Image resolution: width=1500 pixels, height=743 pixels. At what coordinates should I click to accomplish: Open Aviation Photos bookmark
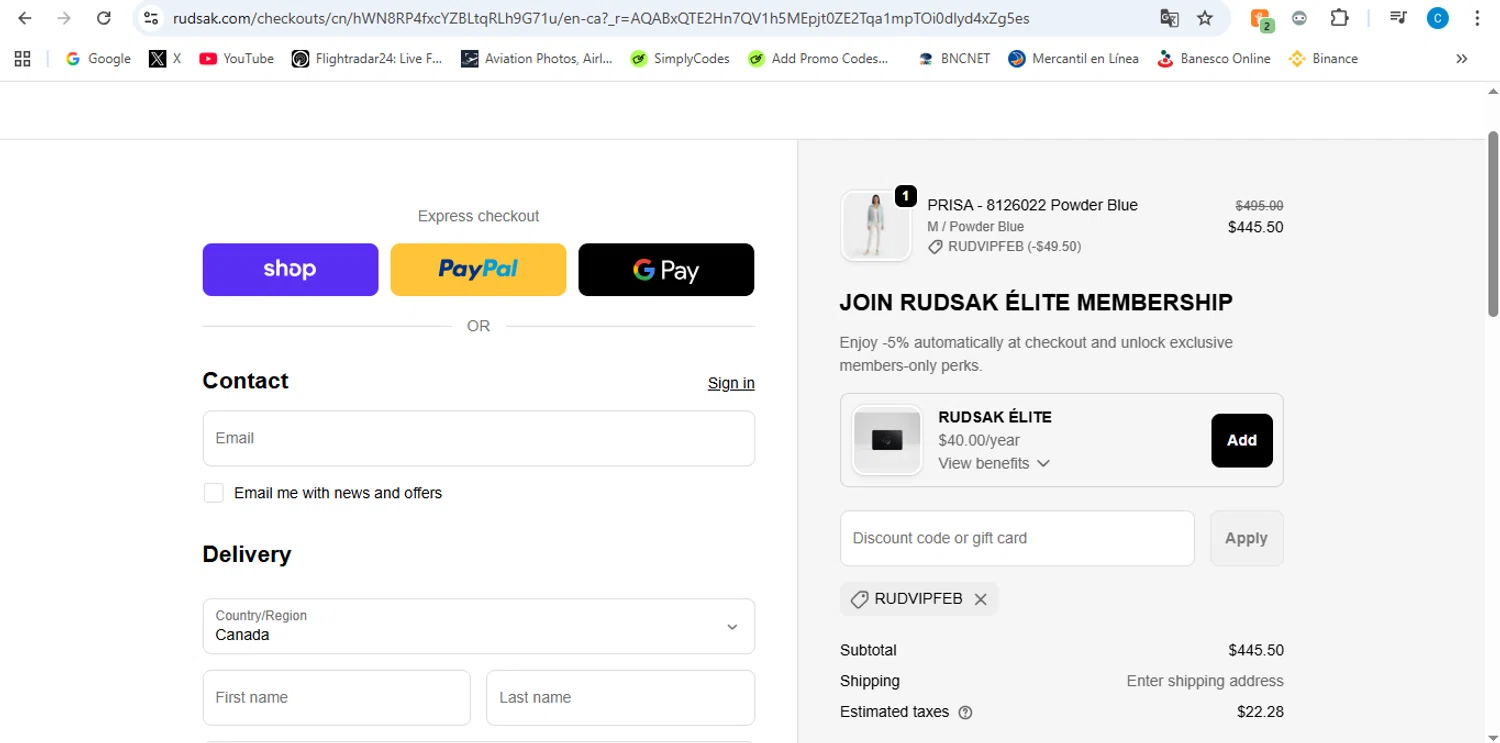pos(537,59)
